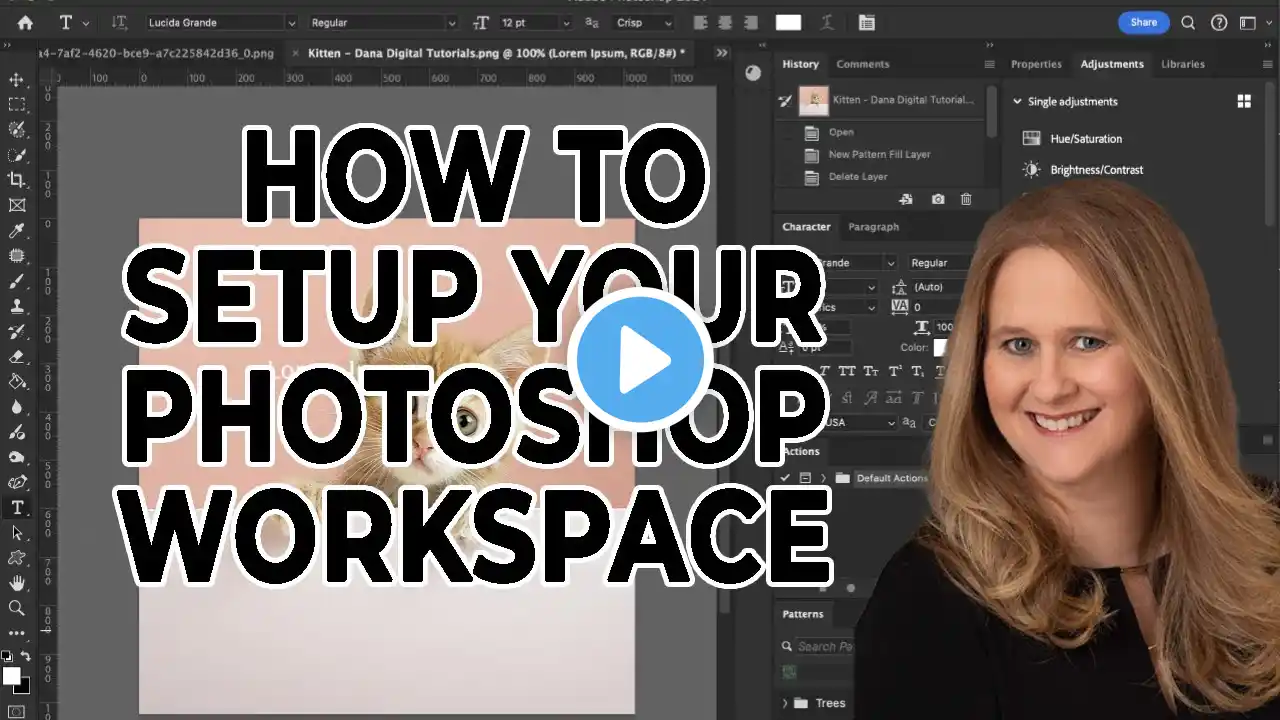Open the Help question mark icon
Screen dimensions: 1280x720
[x=1218, y=22]
